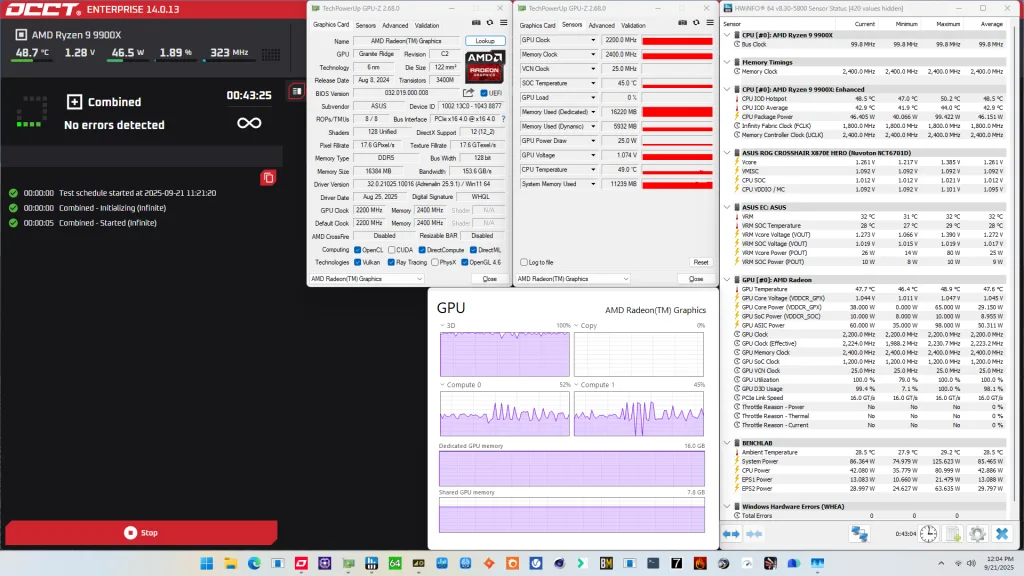Image resolution: width=1024 pixels, height=576 pixels.
Task: Click the OCCT copy-log icon above the event list
Action: (x=269, y=178)
